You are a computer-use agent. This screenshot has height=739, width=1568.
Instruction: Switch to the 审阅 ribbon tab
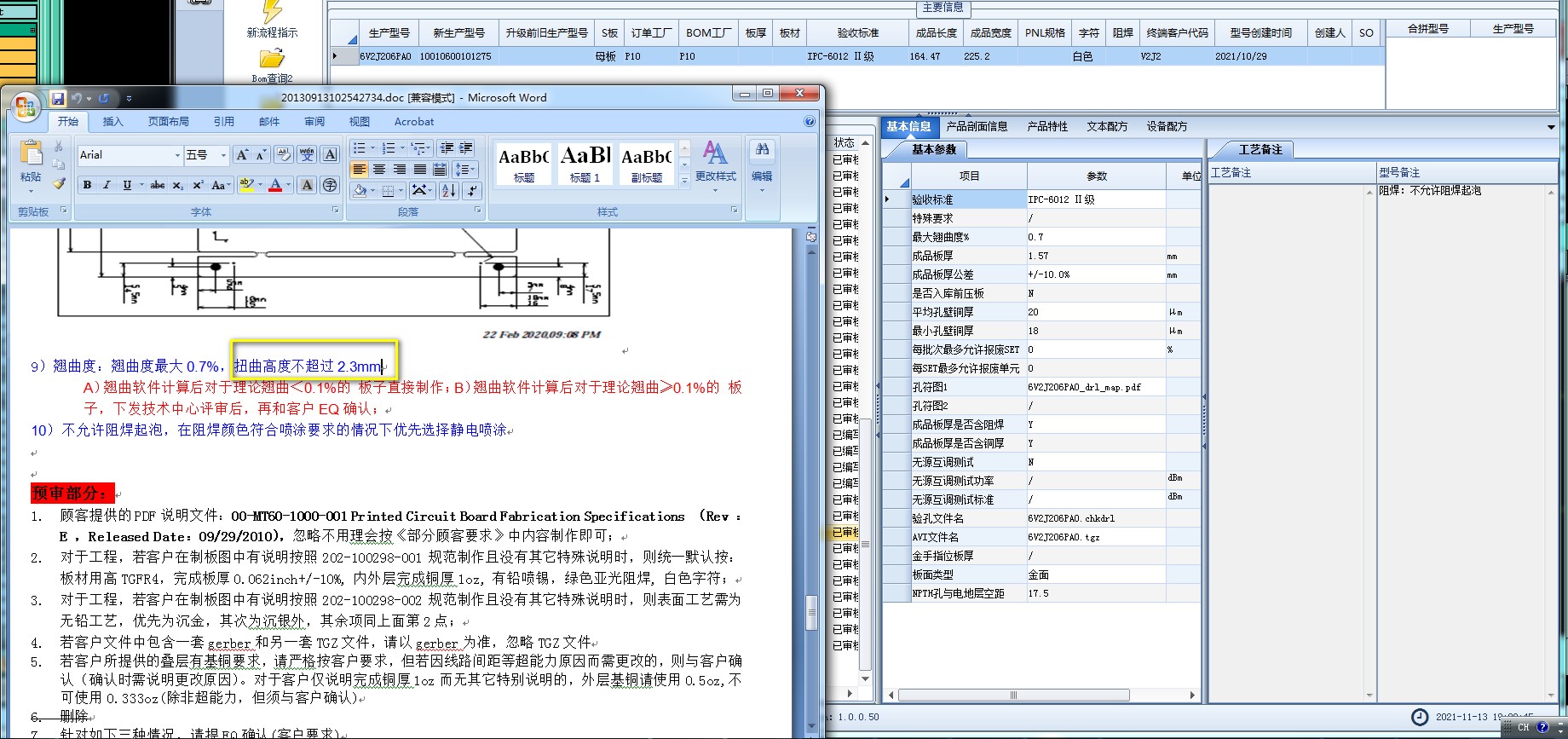coord(314,122)
